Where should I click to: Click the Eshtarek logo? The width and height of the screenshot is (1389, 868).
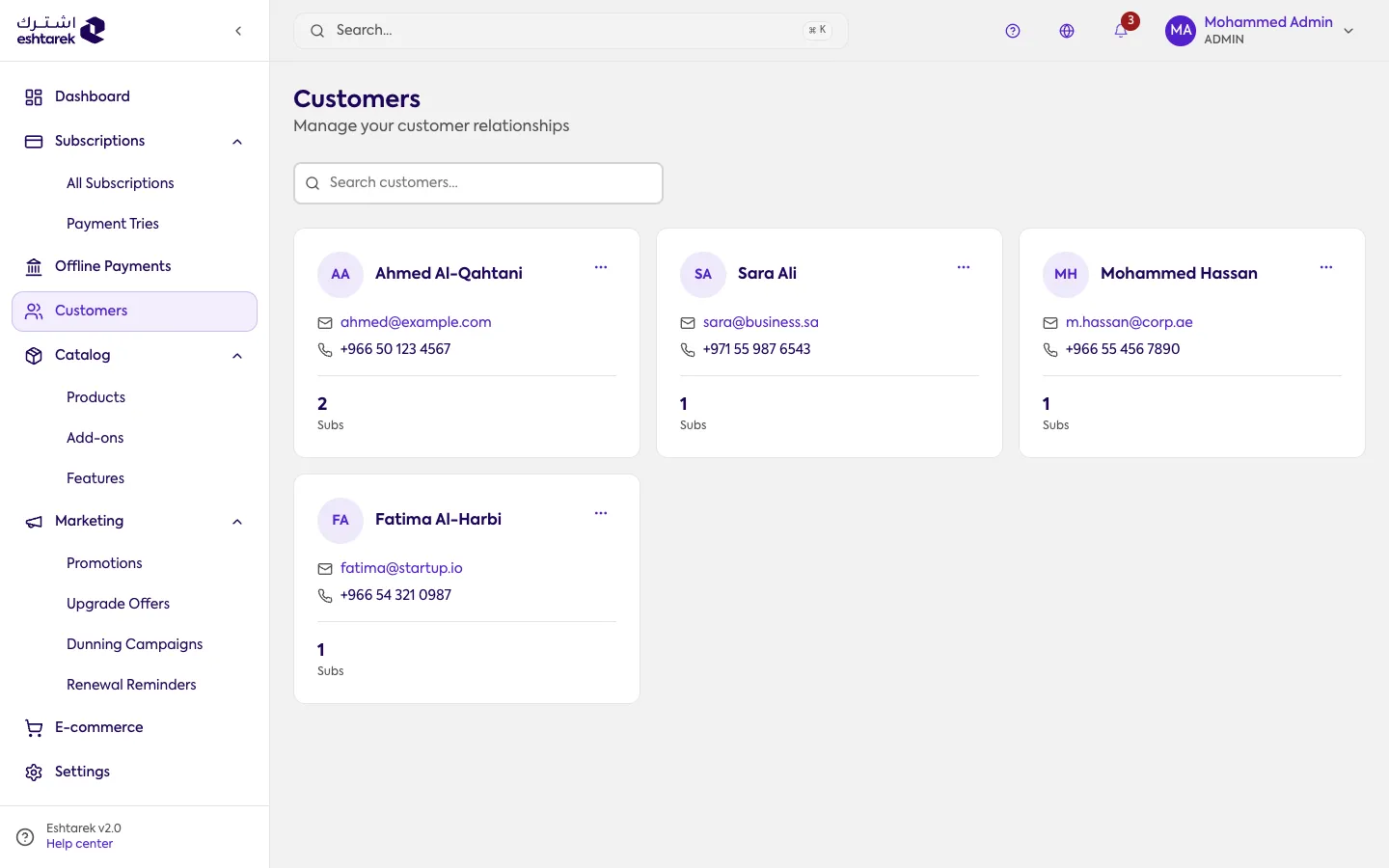point(61,30)
